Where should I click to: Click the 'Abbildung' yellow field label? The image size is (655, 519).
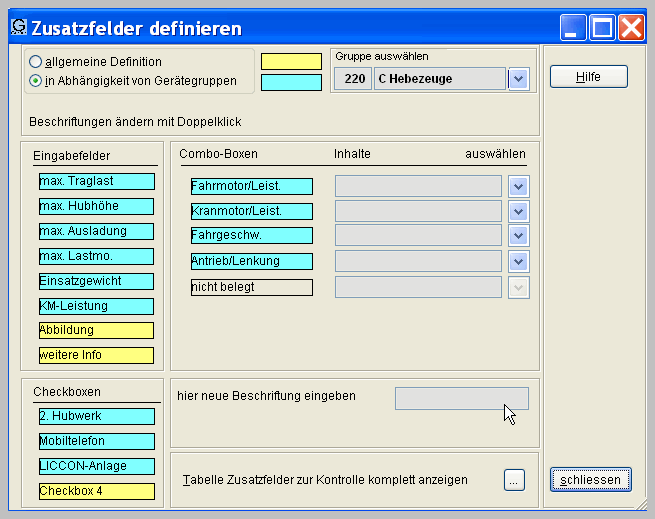click(96, 331)
